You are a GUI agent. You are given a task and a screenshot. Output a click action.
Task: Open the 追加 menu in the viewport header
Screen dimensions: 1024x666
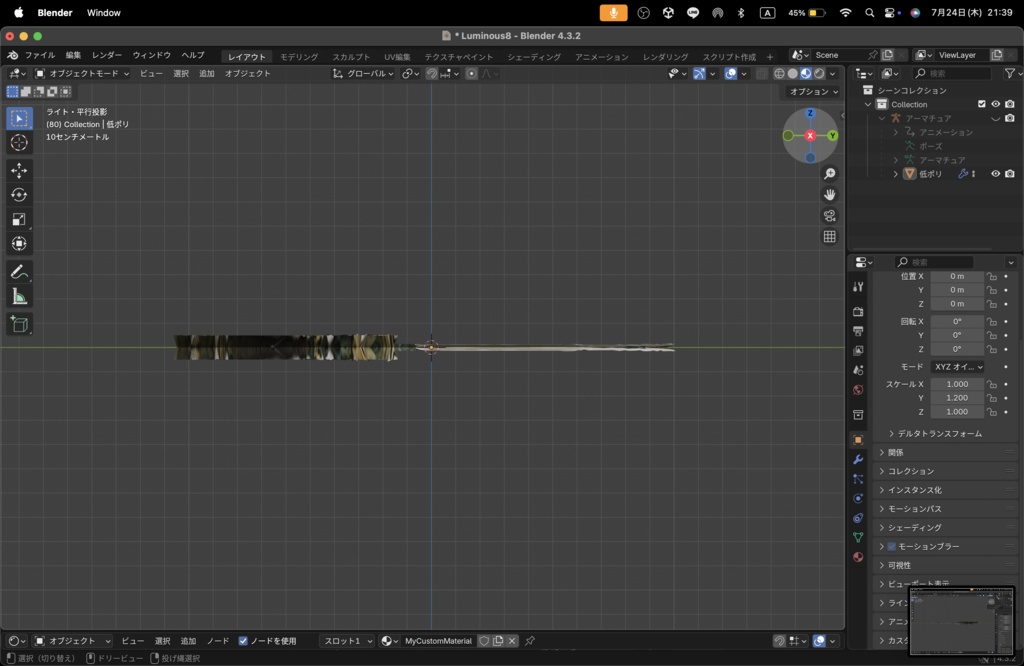click(x=207, y=74)
